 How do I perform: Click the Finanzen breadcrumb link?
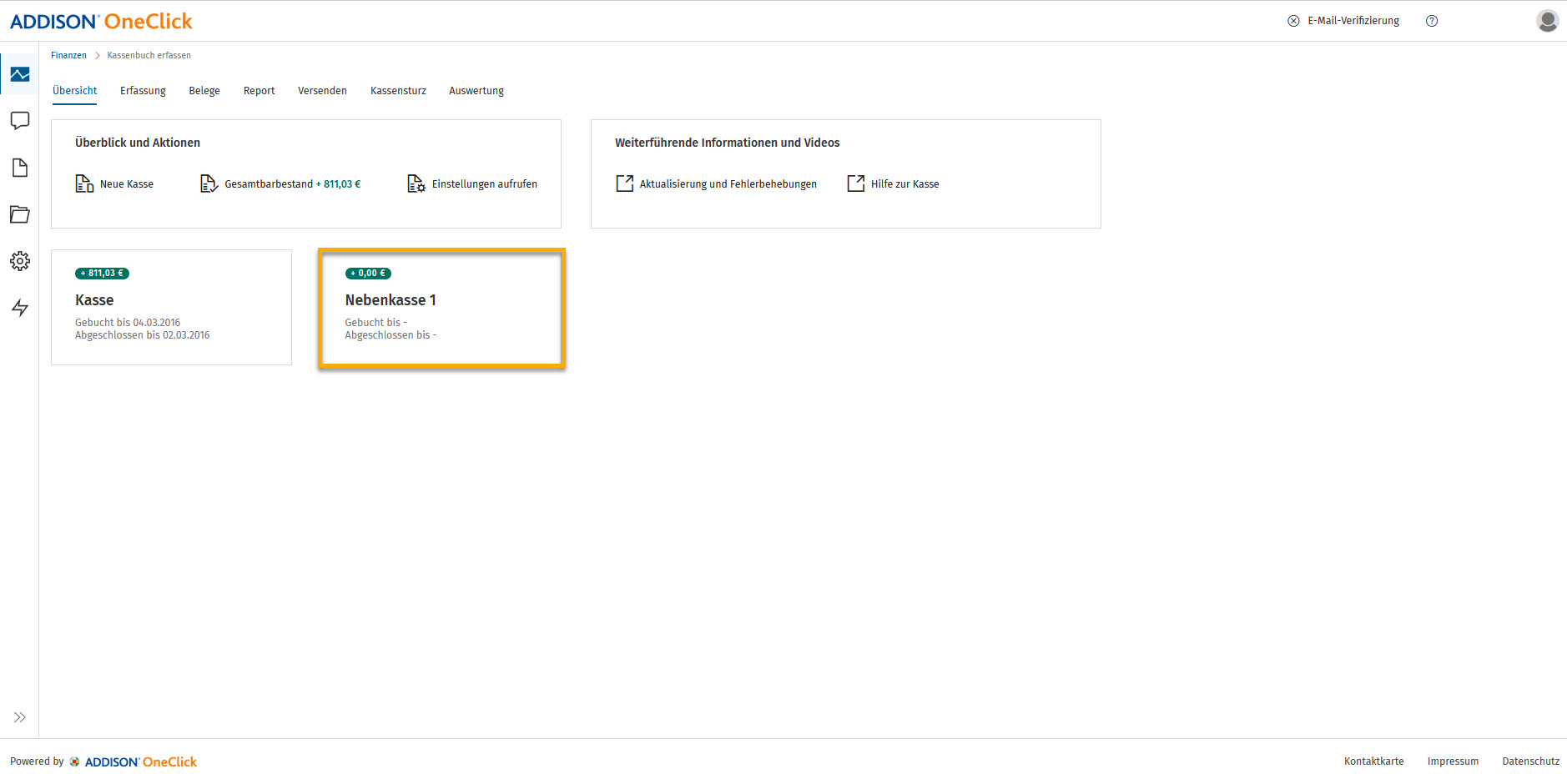[x=68, y=55]
